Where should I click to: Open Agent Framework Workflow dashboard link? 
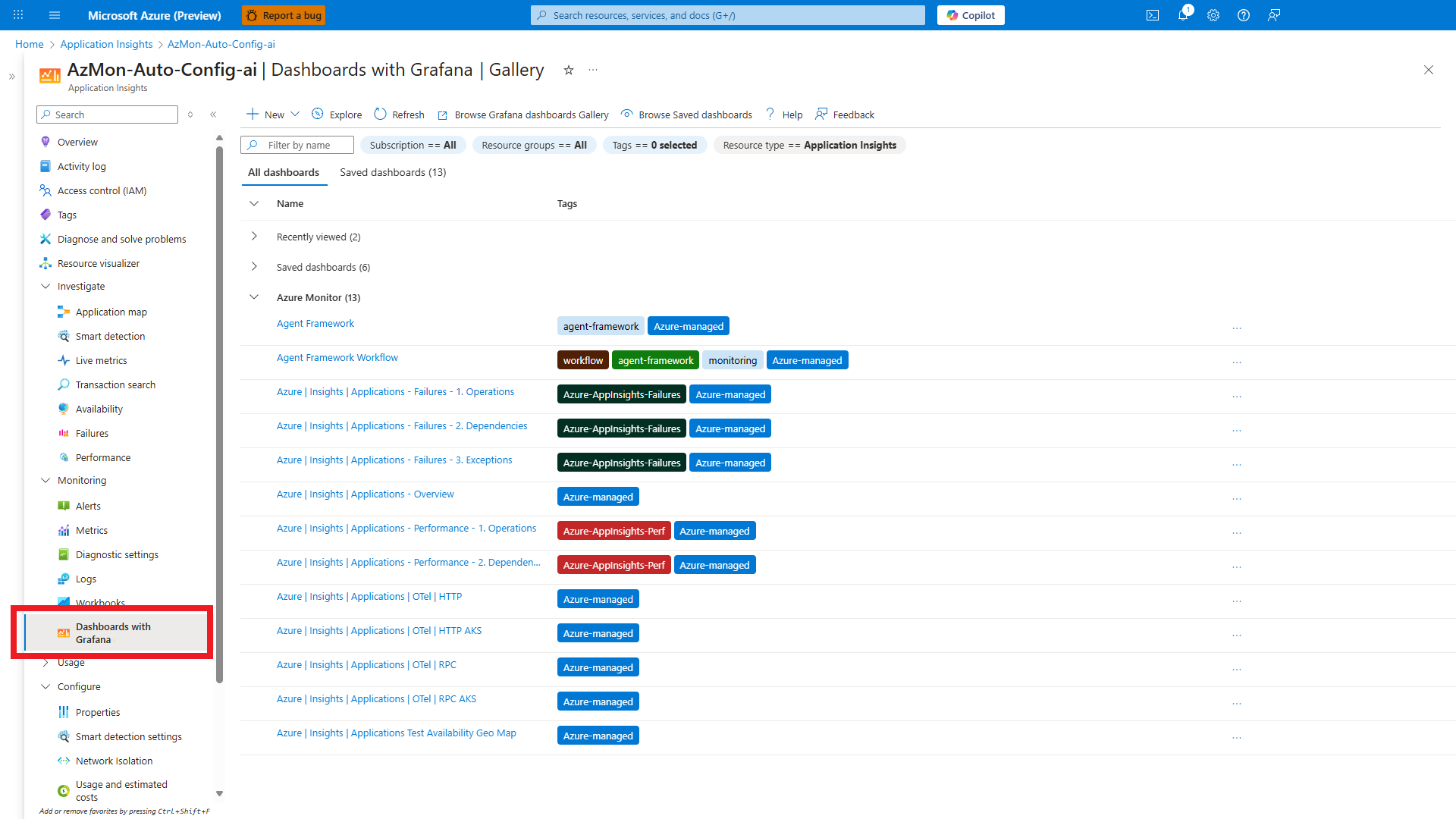click(337, 357)
